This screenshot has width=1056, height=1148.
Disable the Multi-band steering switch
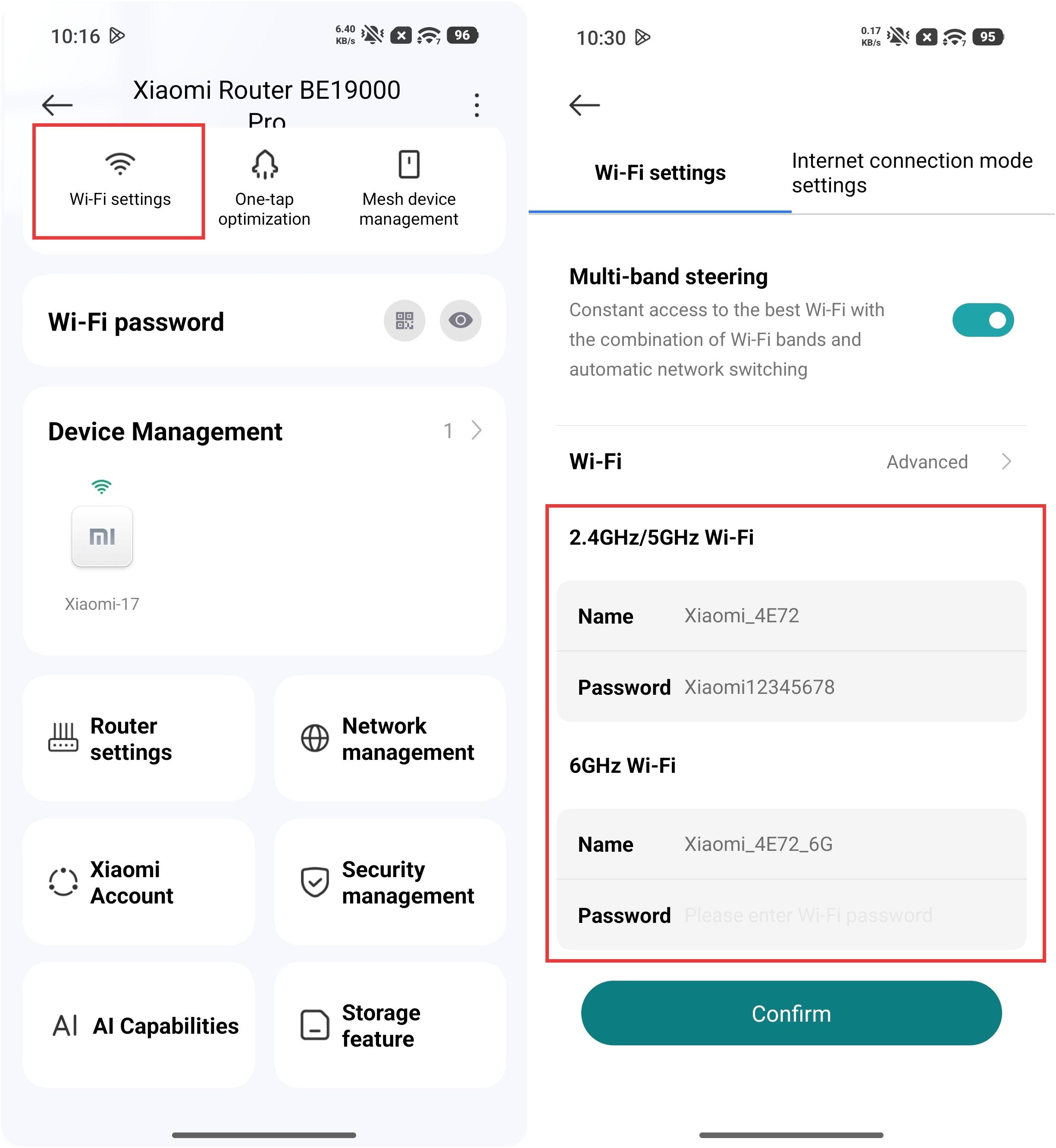tap(982, 320)
